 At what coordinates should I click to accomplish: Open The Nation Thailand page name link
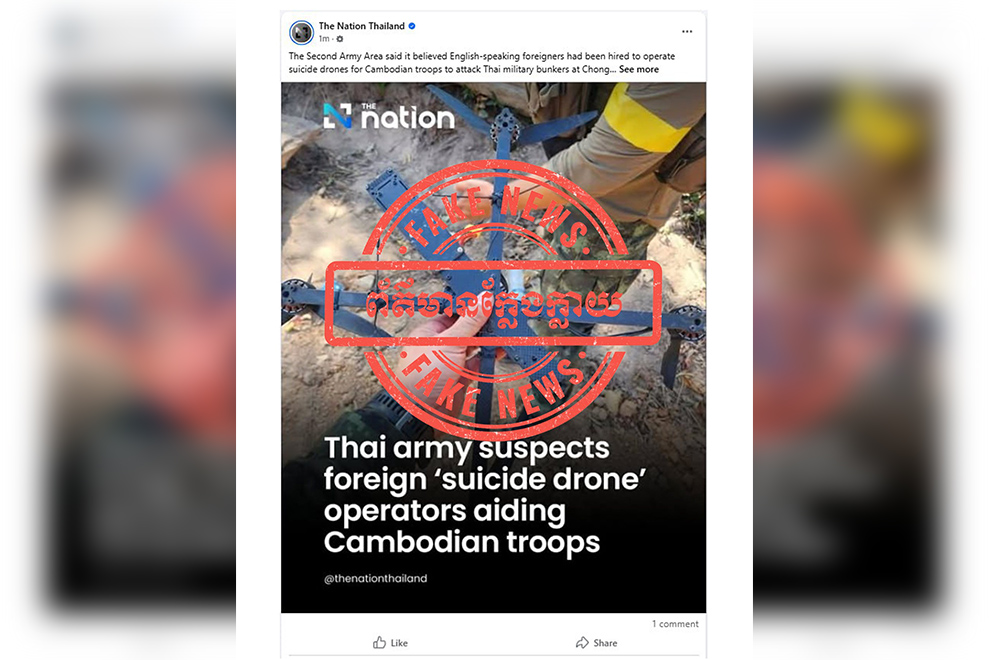(361, 26)
